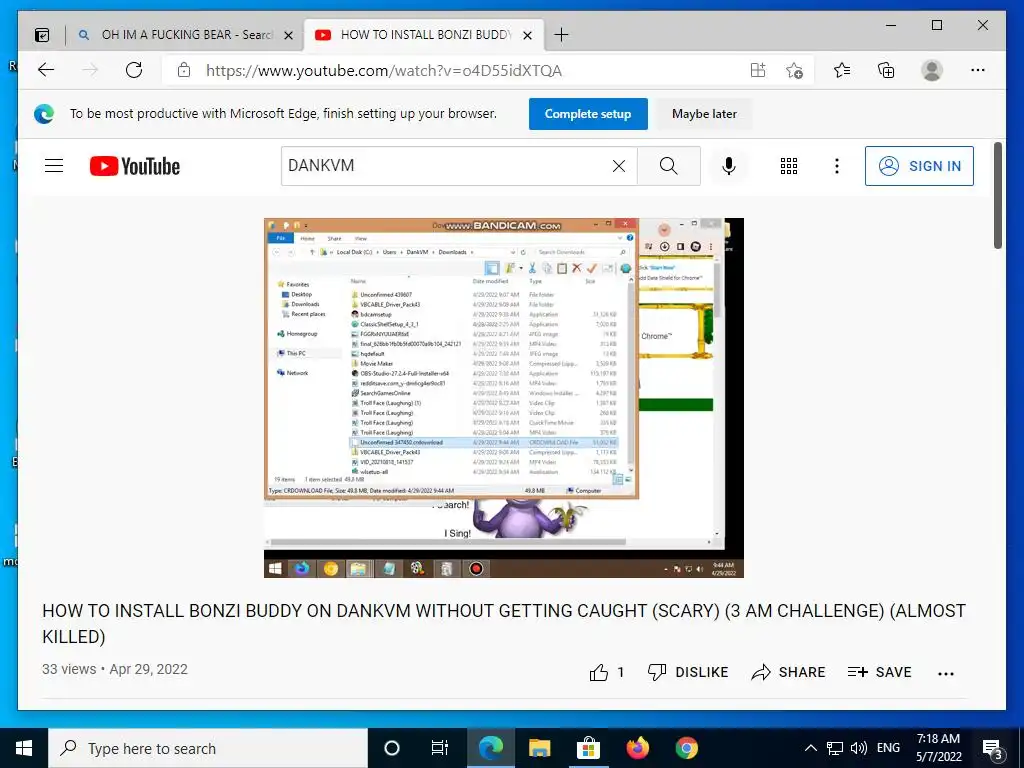Open a new browser tab

click(x=561, y=35)
